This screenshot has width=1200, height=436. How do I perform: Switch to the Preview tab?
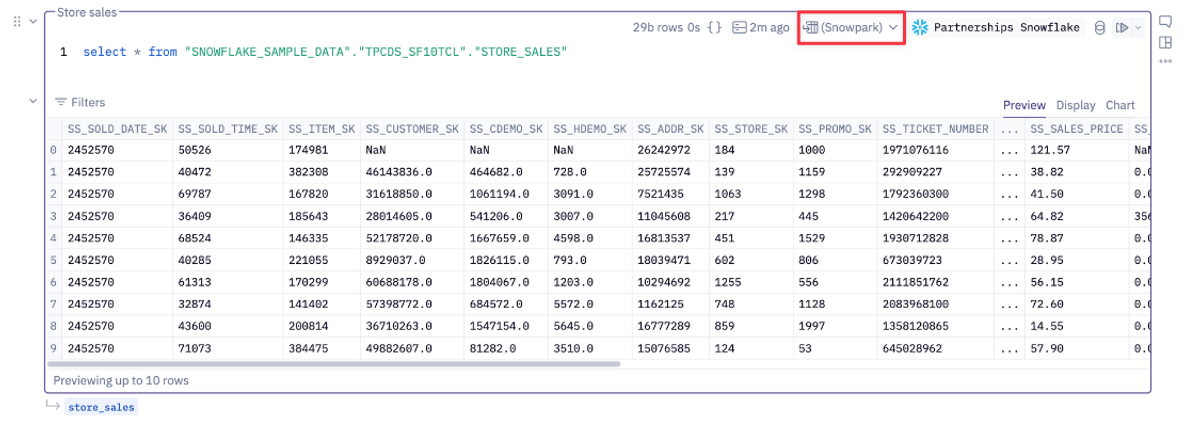coord(1024,105)
